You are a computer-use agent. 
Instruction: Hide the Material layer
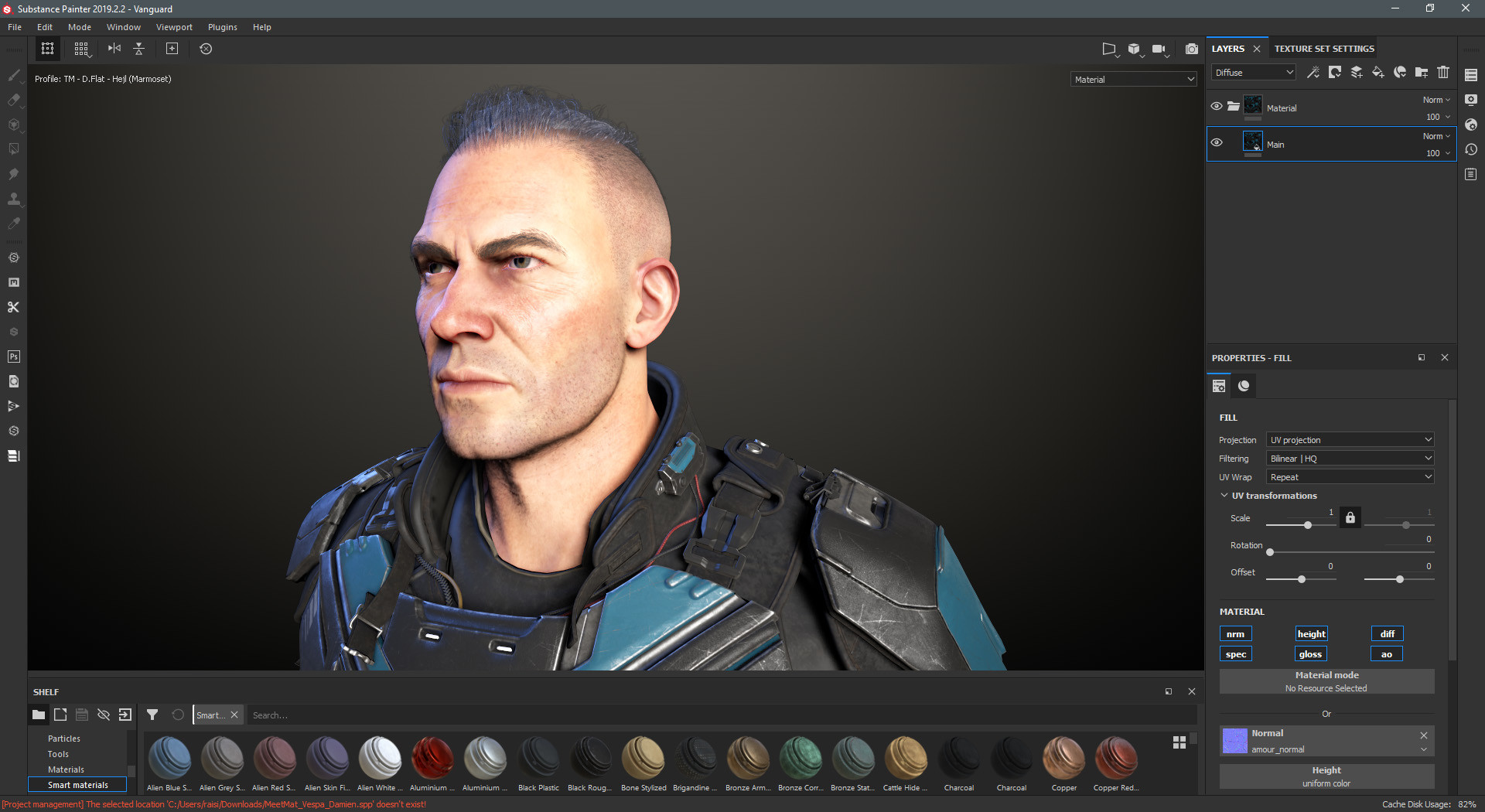tap(1217, 106)
